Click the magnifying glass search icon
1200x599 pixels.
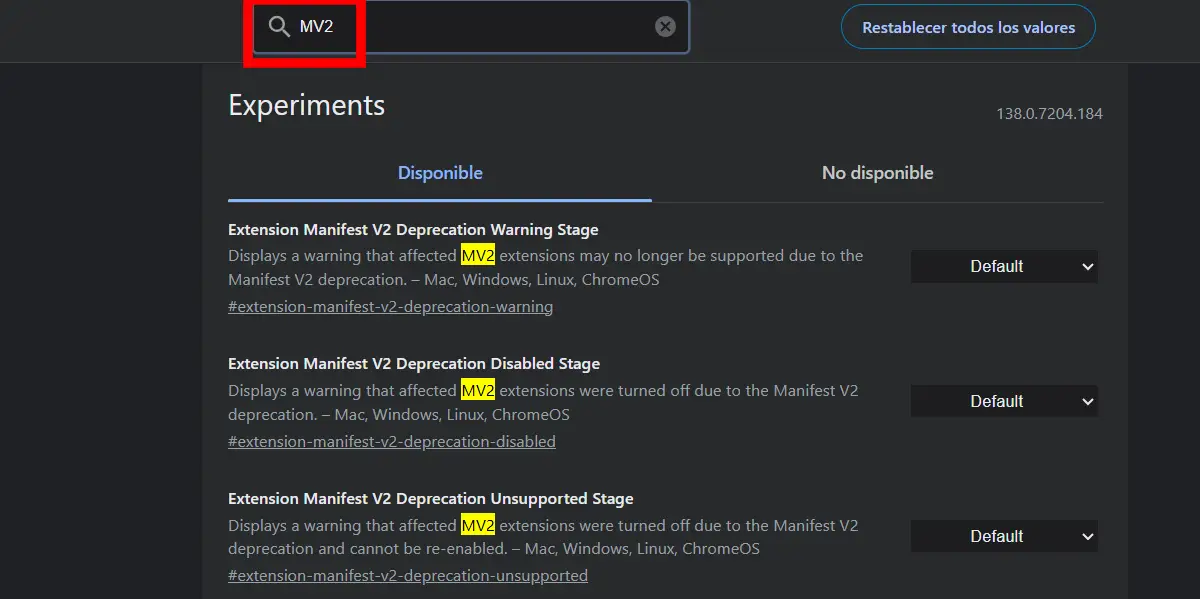(x=279, y=27)
